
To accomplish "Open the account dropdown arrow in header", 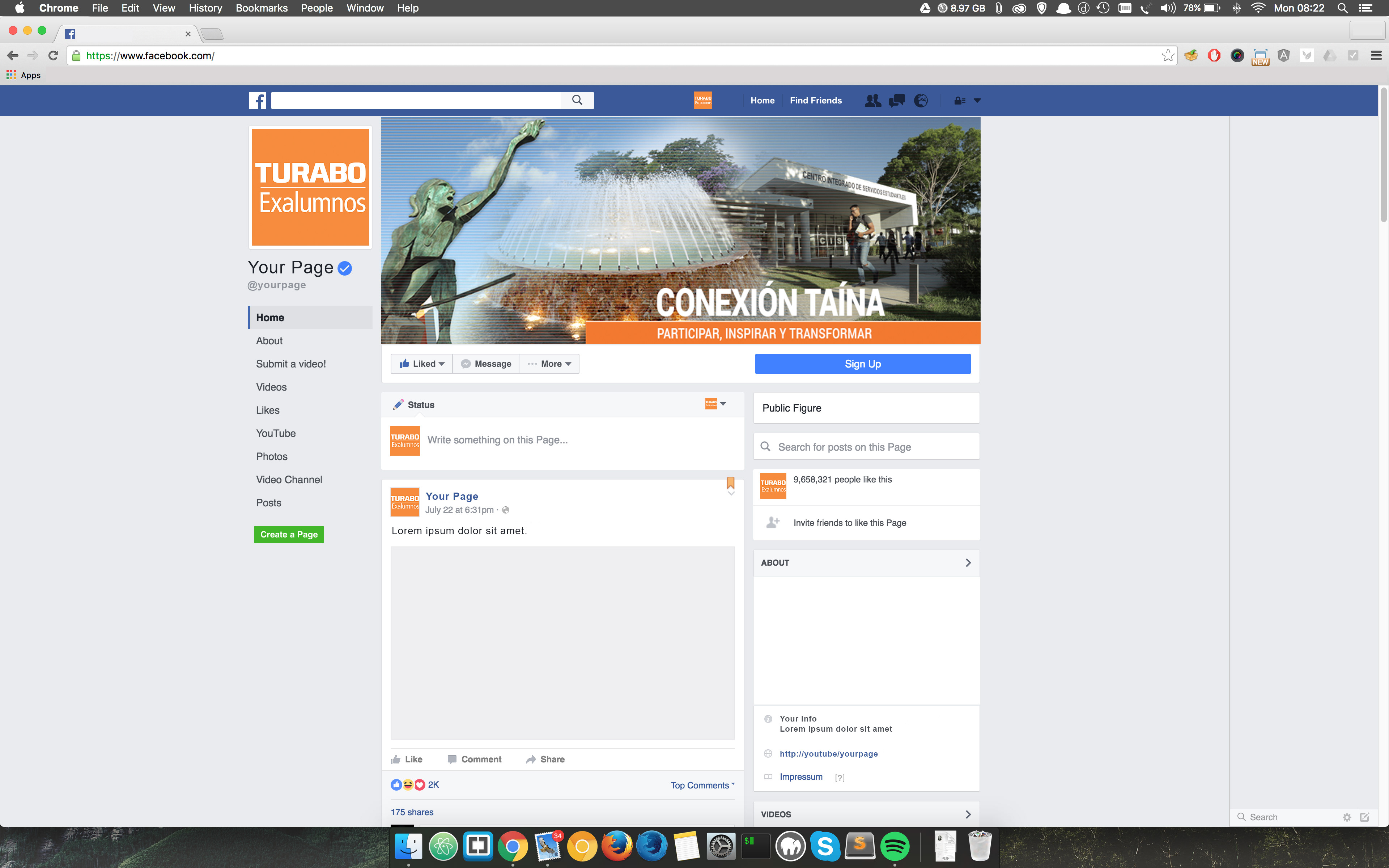I will [x=977, y=101].
